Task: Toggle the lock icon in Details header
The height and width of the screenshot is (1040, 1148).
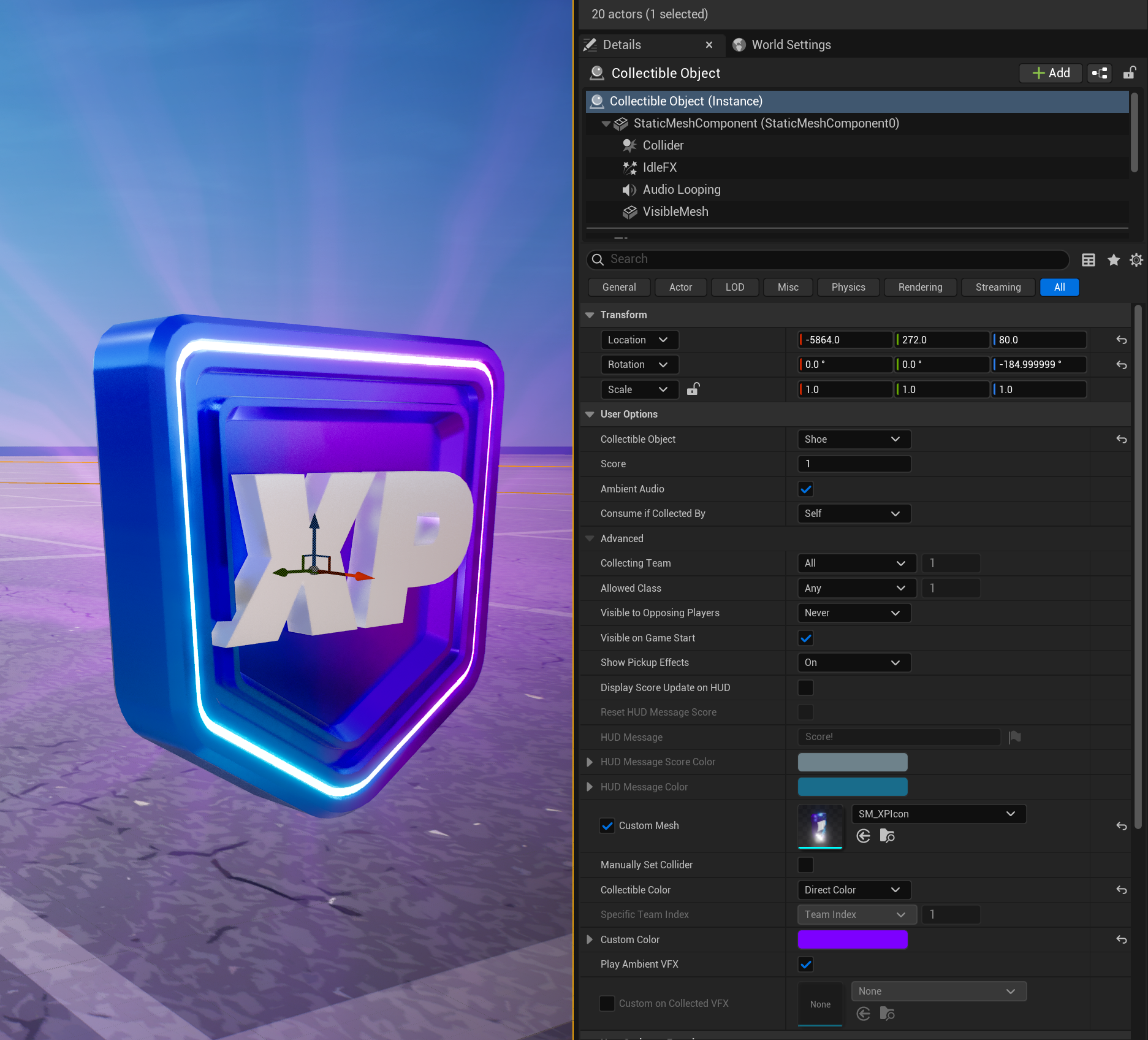Action: (1130, 73)
